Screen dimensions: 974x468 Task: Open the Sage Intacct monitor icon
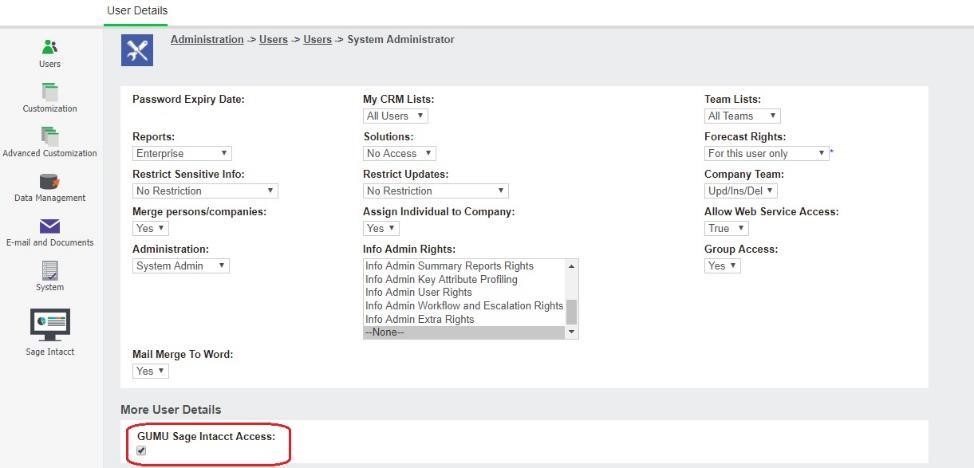pos(49,322)
